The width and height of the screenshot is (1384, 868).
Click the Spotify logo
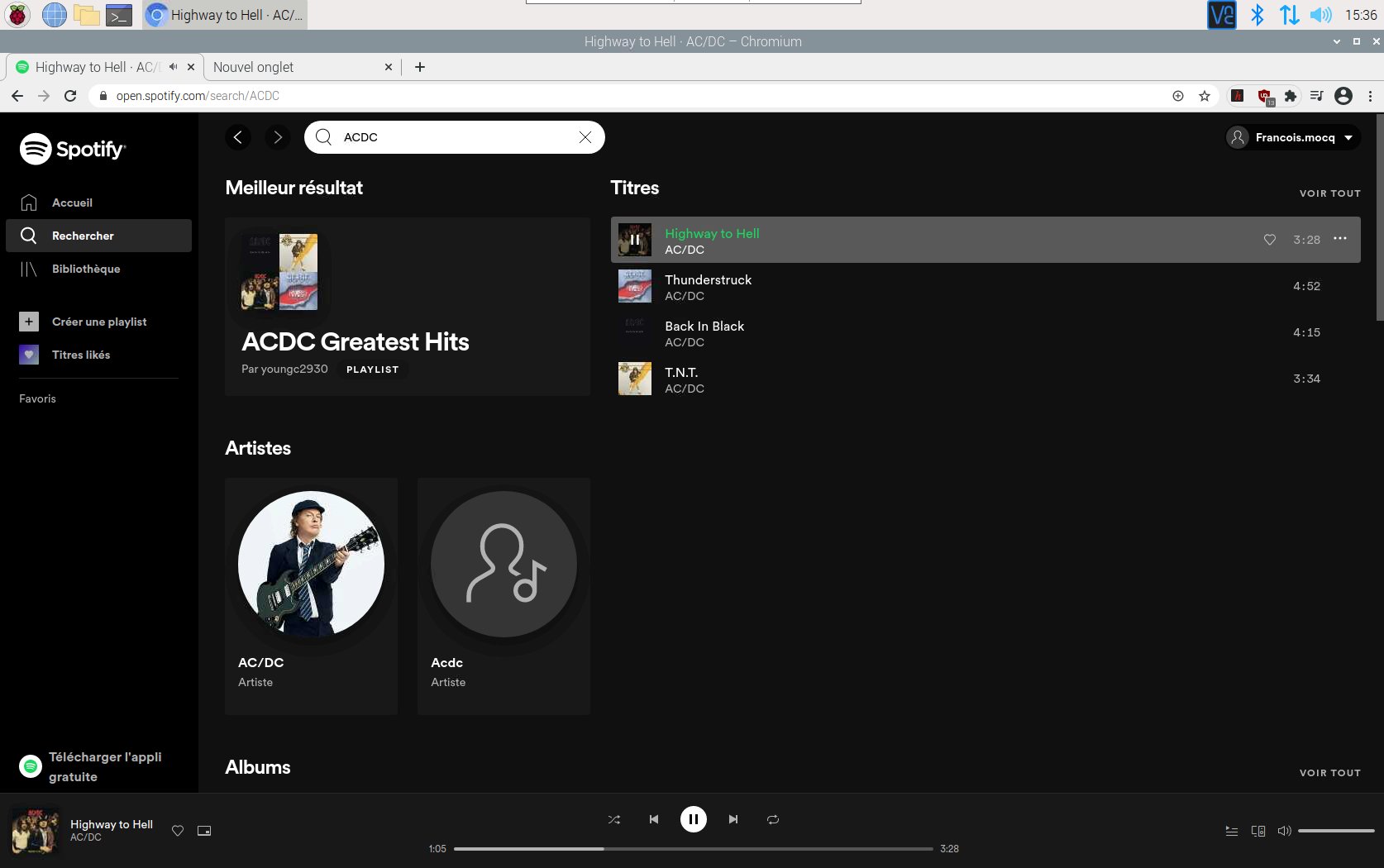[x=72, y=149]
